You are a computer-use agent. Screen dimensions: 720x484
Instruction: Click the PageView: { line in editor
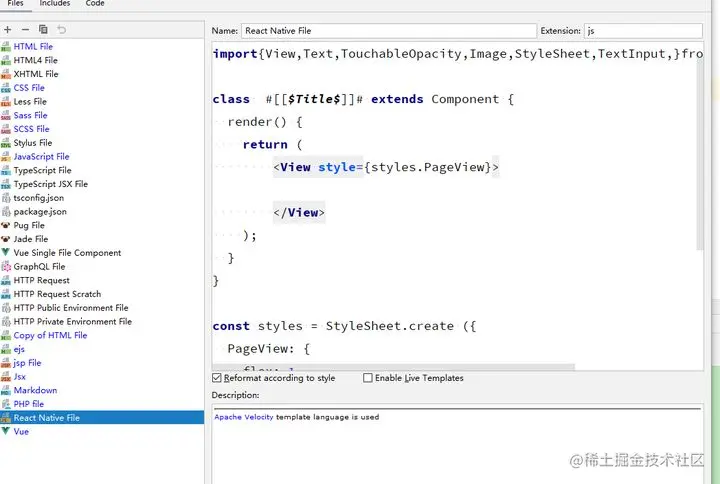click(269, 349)
